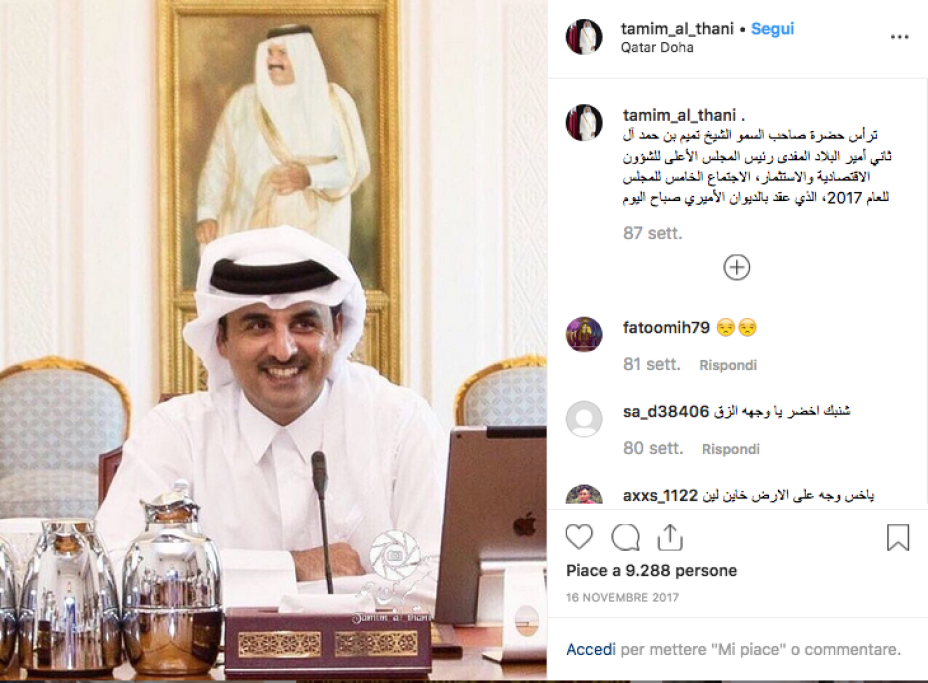Open the sa_d38406 username link

(x=666, y=411)
